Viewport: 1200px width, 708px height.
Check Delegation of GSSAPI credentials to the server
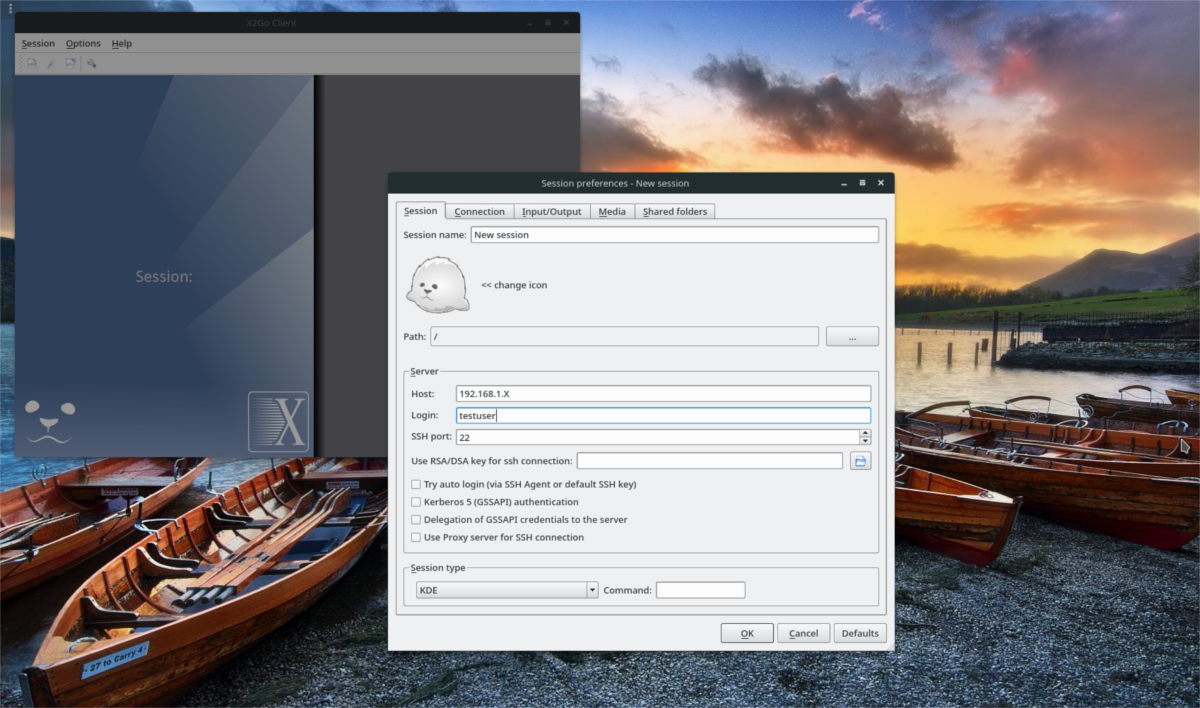coord(416,520)
